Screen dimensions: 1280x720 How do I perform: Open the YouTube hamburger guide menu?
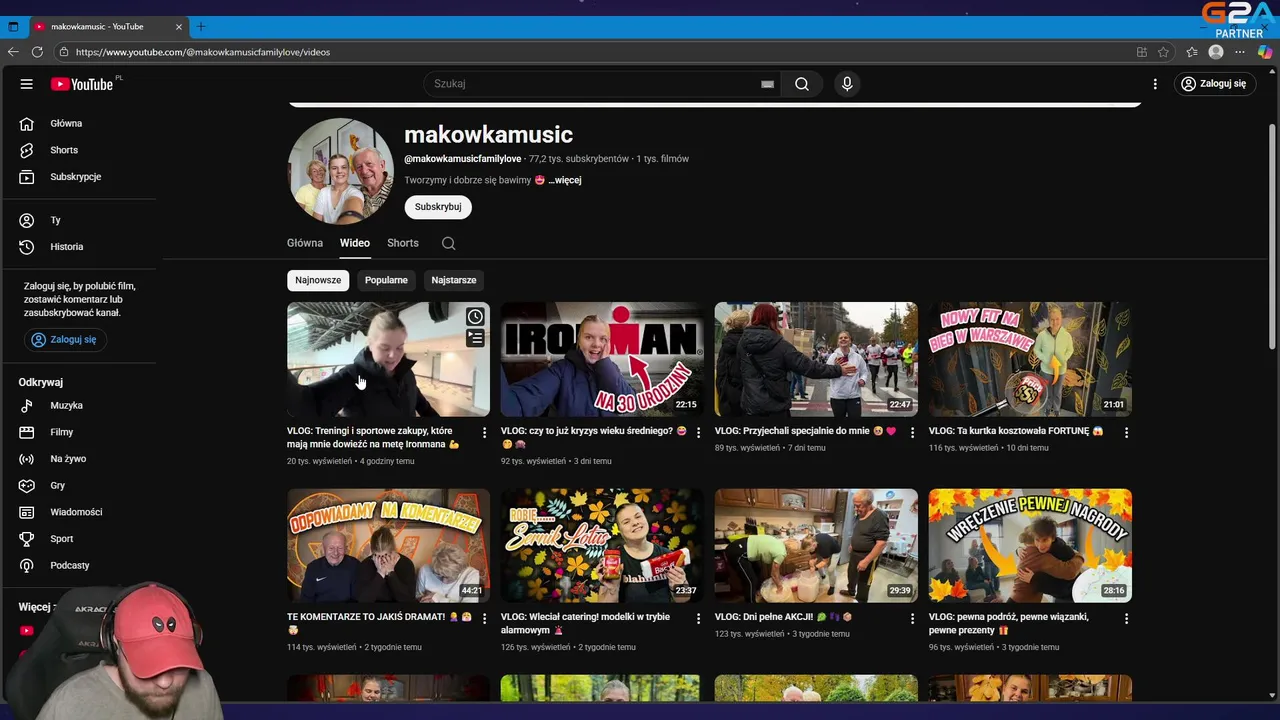click(x=27, y=84)
